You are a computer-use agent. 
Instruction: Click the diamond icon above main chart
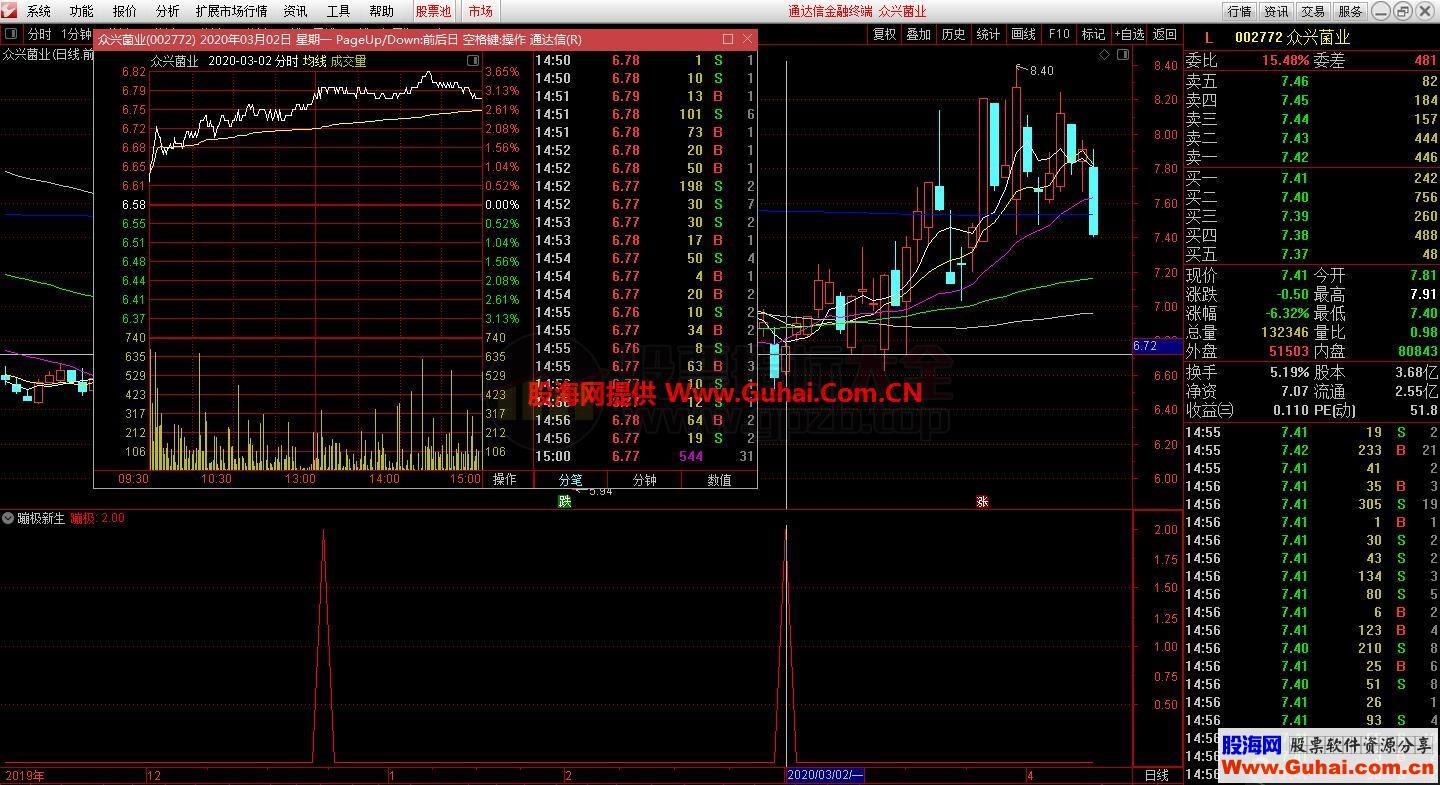pos(1104,55)
